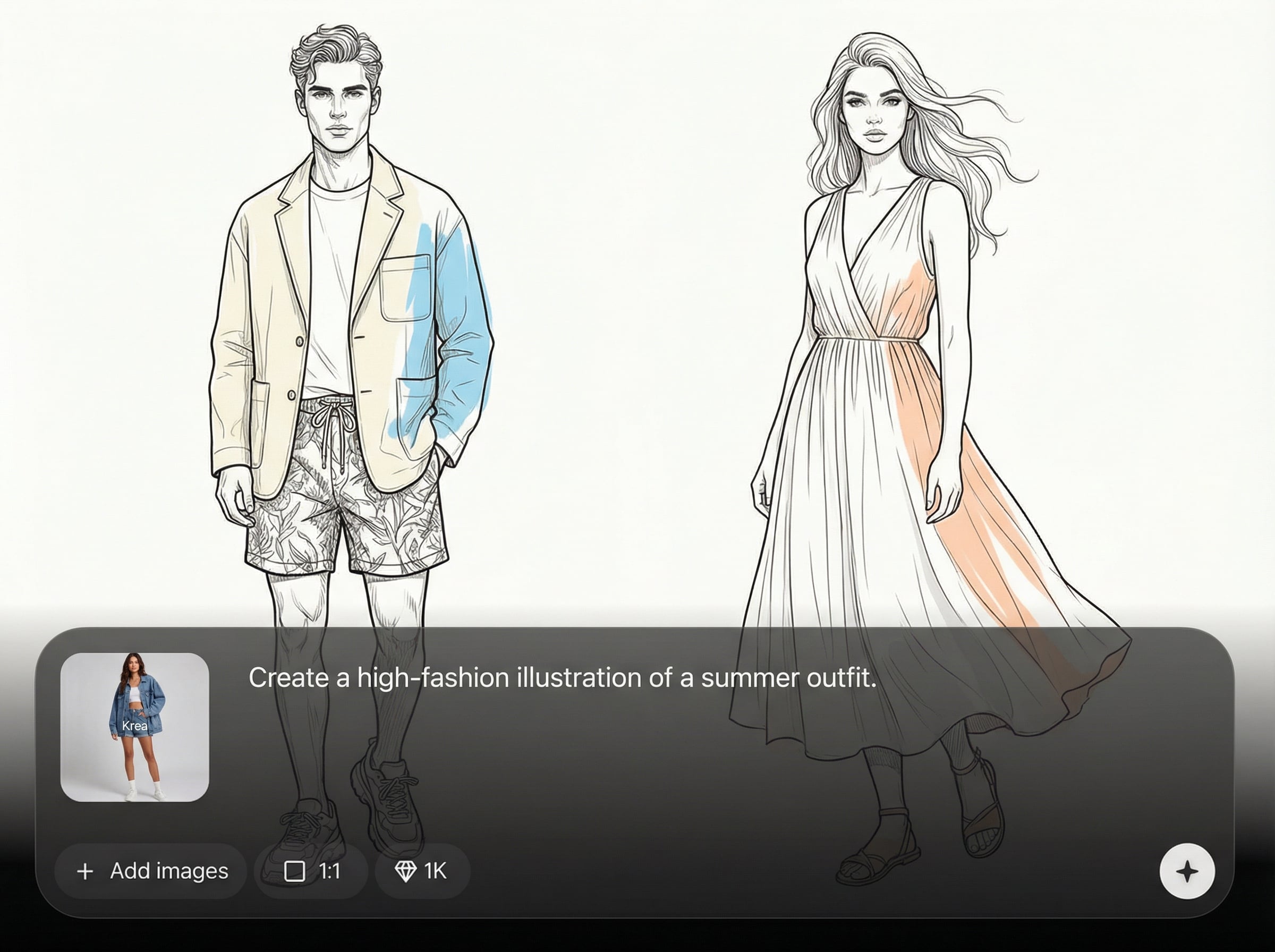Click the square aspect ratio icon
Image resolution: width=1275 pixels, height=952 pixels.
pos(294,871)
